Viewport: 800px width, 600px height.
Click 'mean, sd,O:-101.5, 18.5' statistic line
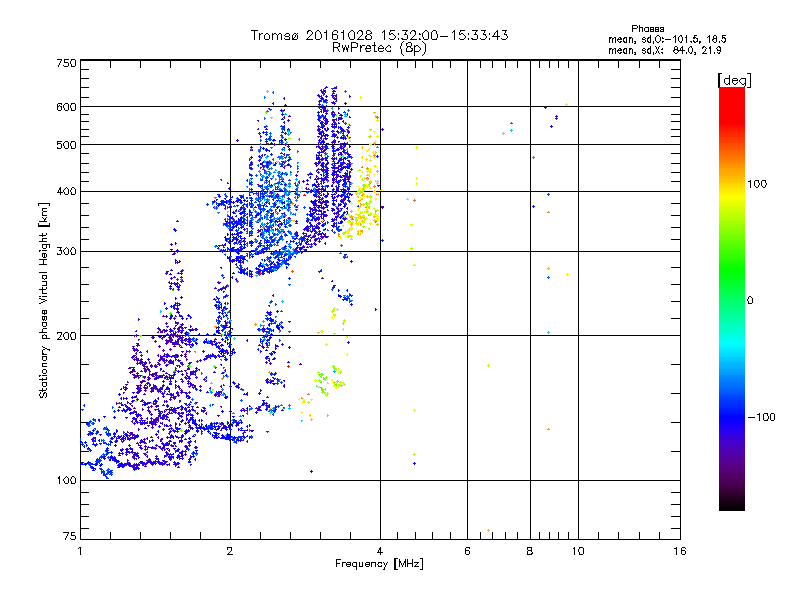click(667, 39)
